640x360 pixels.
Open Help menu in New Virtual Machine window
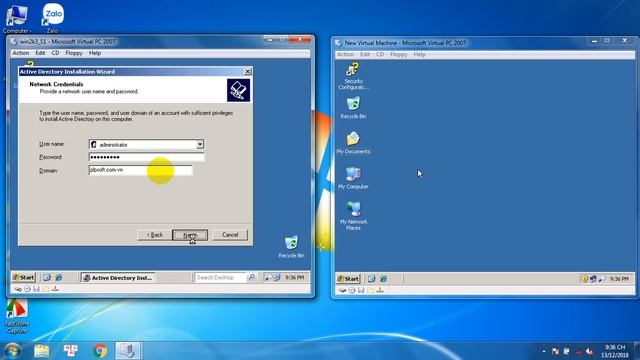tap(419, 54)
